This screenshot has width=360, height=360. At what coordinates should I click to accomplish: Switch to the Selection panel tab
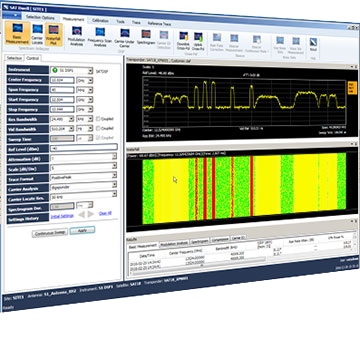(14, 58)
